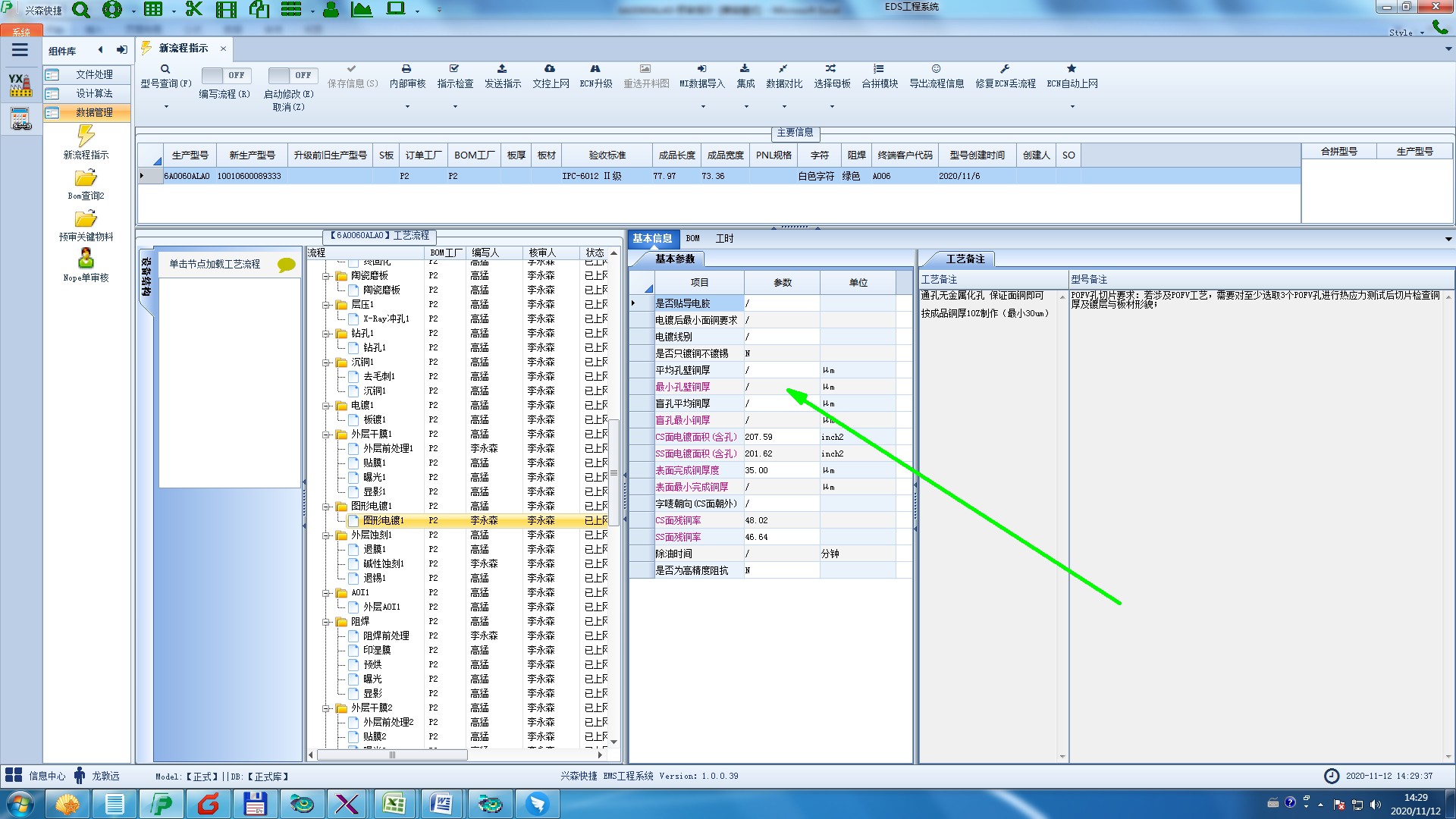Click the 型号查询 search icon
This screenshot has height=819, width=1456.
165,69
